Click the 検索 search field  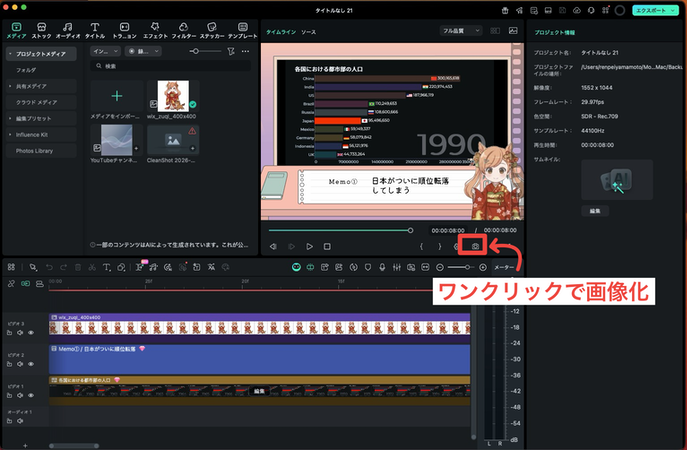point(171,66)
